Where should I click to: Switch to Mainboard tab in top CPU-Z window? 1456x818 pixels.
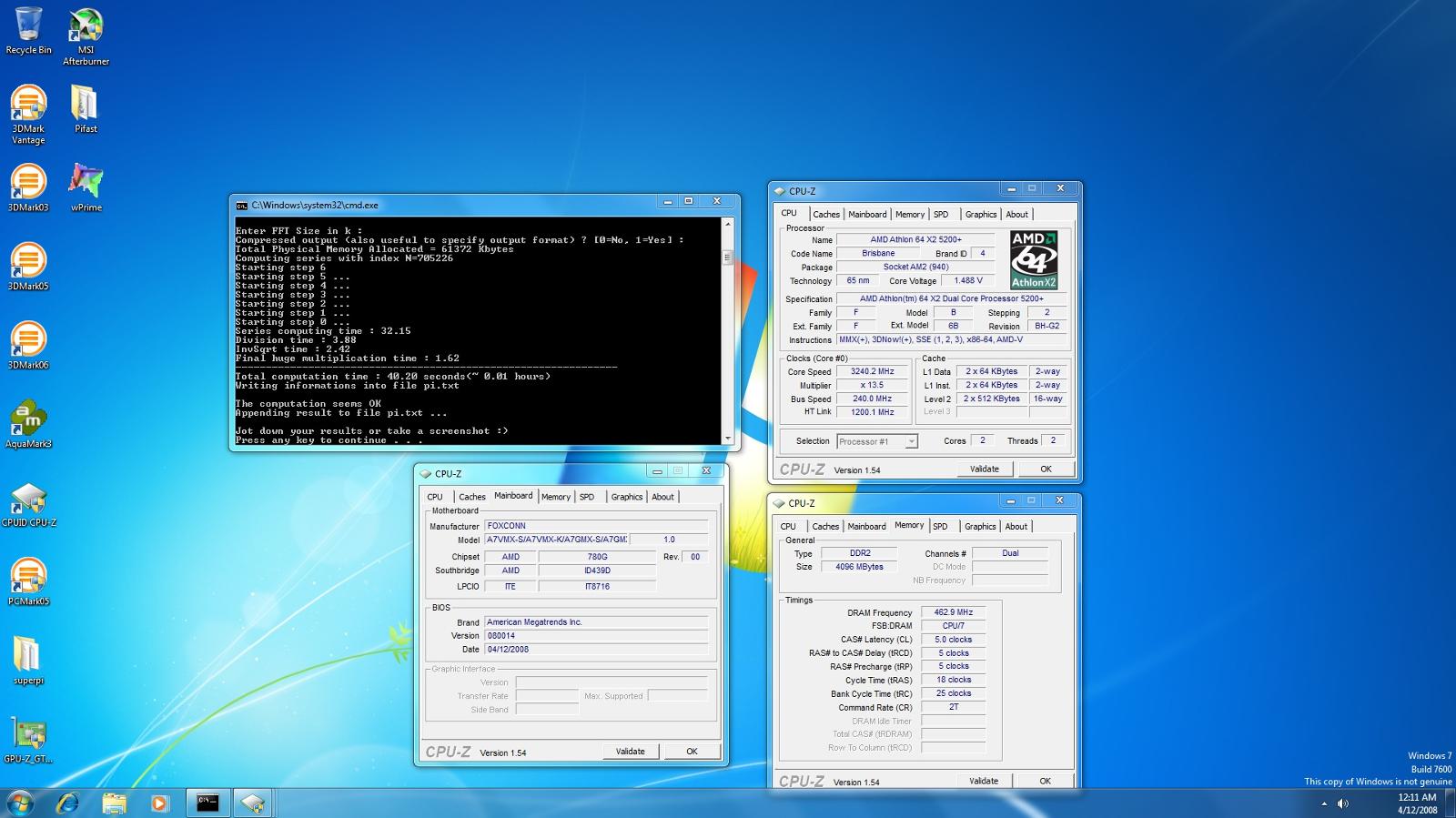click(867, 215)
